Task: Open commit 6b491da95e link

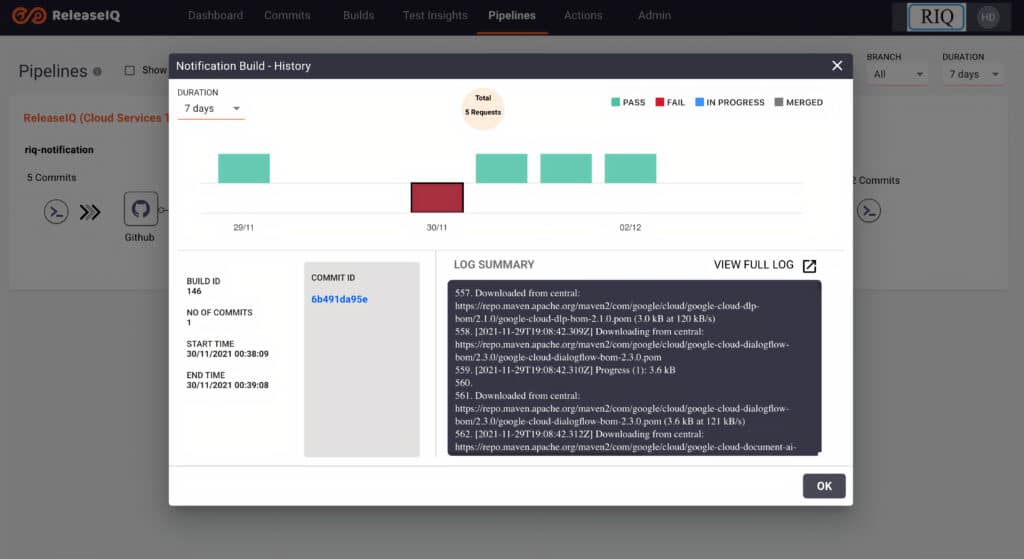Action: [340, 299]
